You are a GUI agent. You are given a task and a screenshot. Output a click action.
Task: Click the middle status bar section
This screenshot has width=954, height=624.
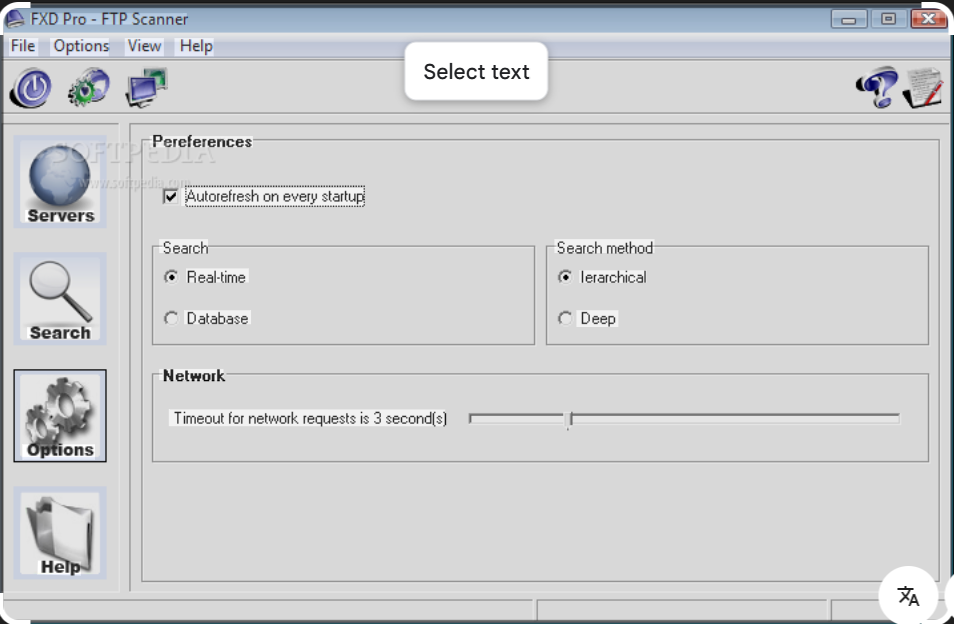[680, 610]
